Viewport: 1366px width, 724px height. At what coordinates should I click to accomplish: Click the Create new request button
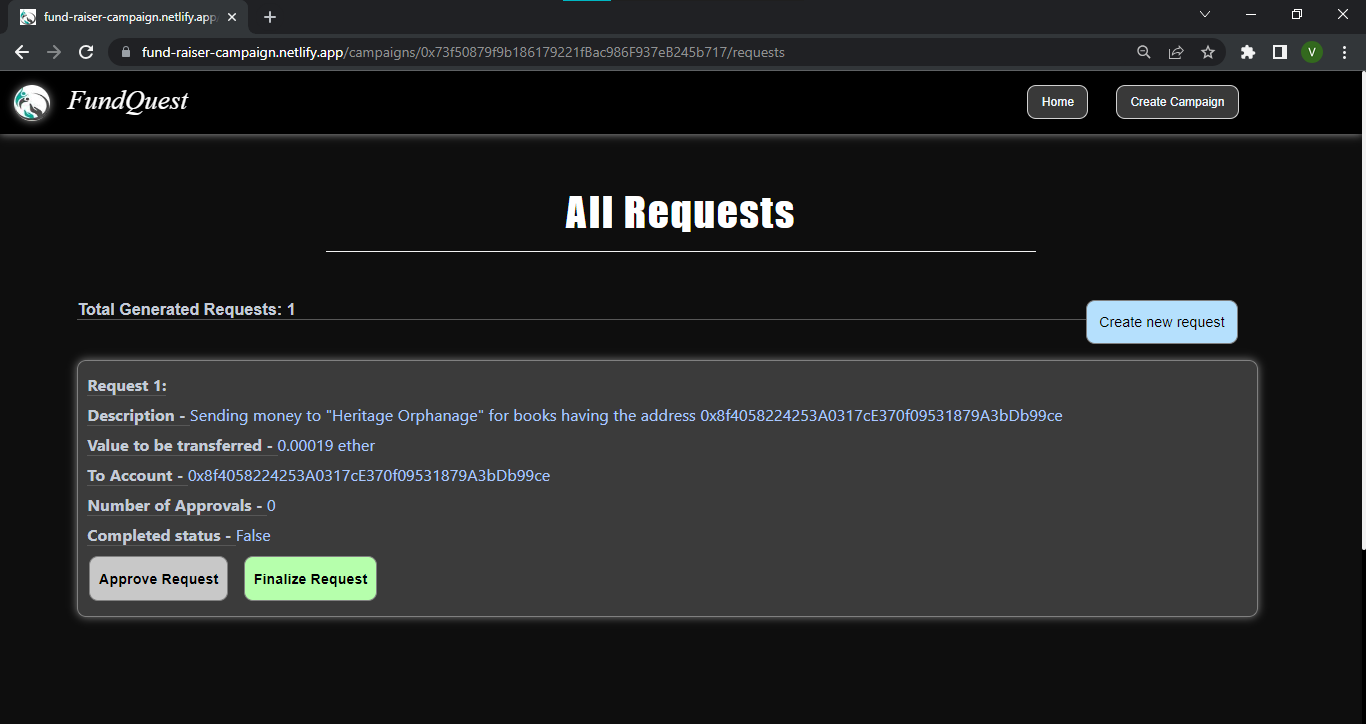tap(1161, 322)
